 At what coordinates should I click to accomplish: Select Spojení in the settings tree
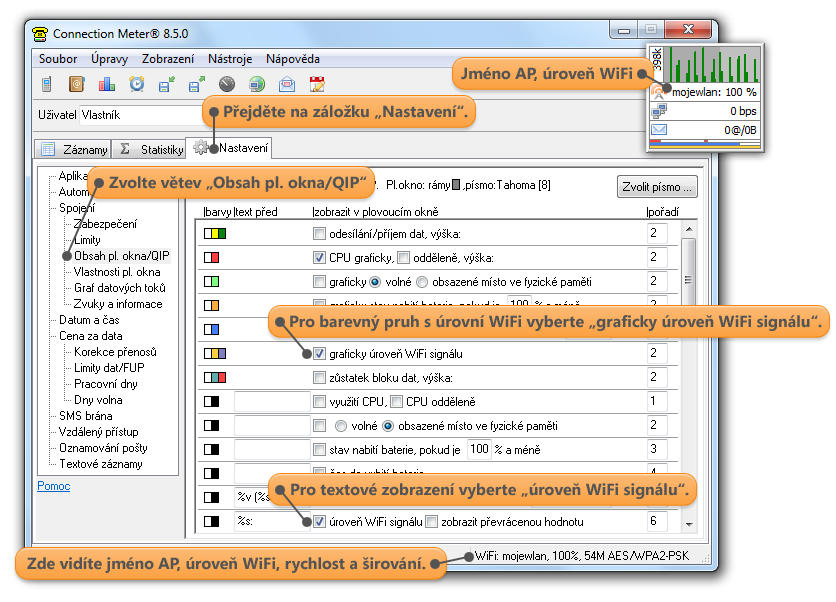pos(77,208)
